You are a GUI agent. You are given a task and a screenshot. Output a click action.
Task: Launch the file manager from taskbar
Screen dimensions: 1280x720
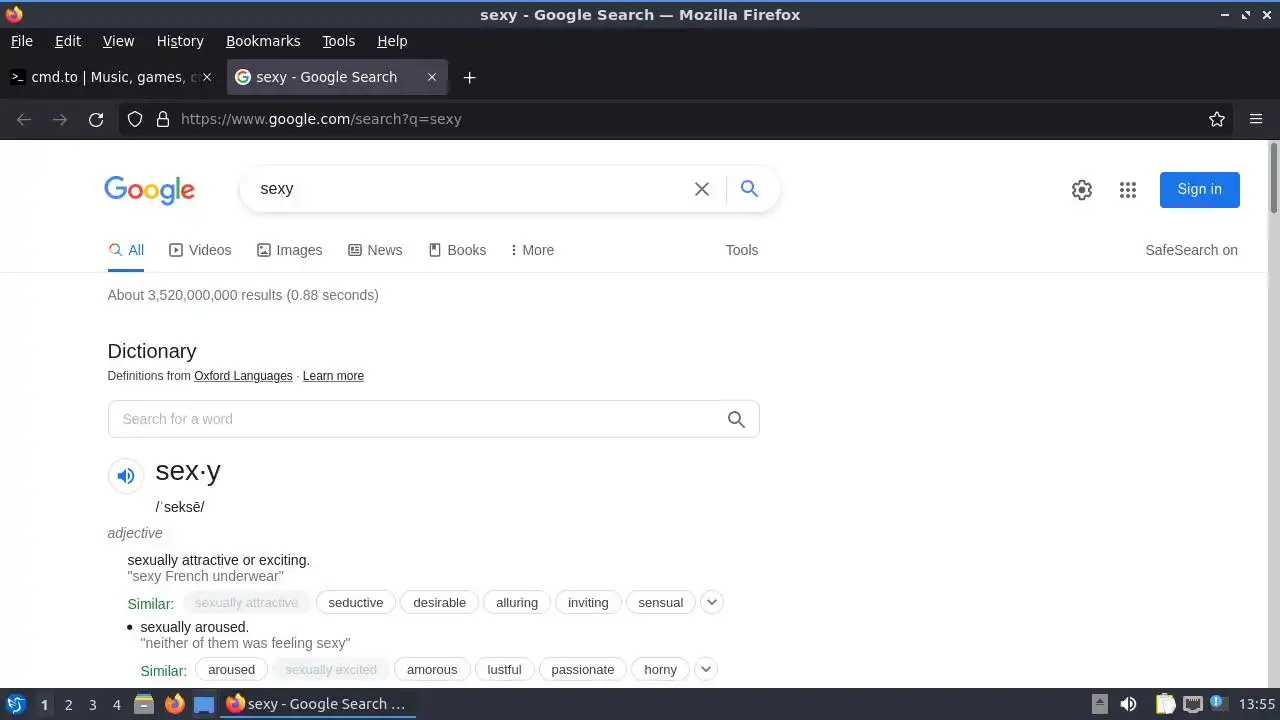click(x=144, y=704)
